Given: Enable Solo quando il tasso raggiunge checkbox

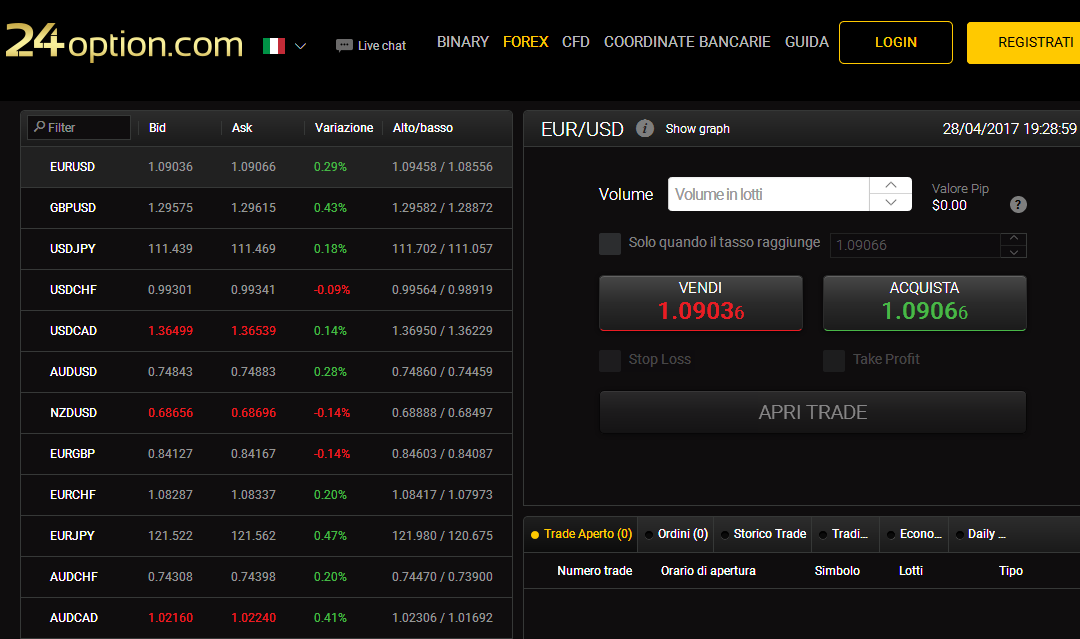Looking at the screenshot, I should pyautogui.click(x=610, y=244).
